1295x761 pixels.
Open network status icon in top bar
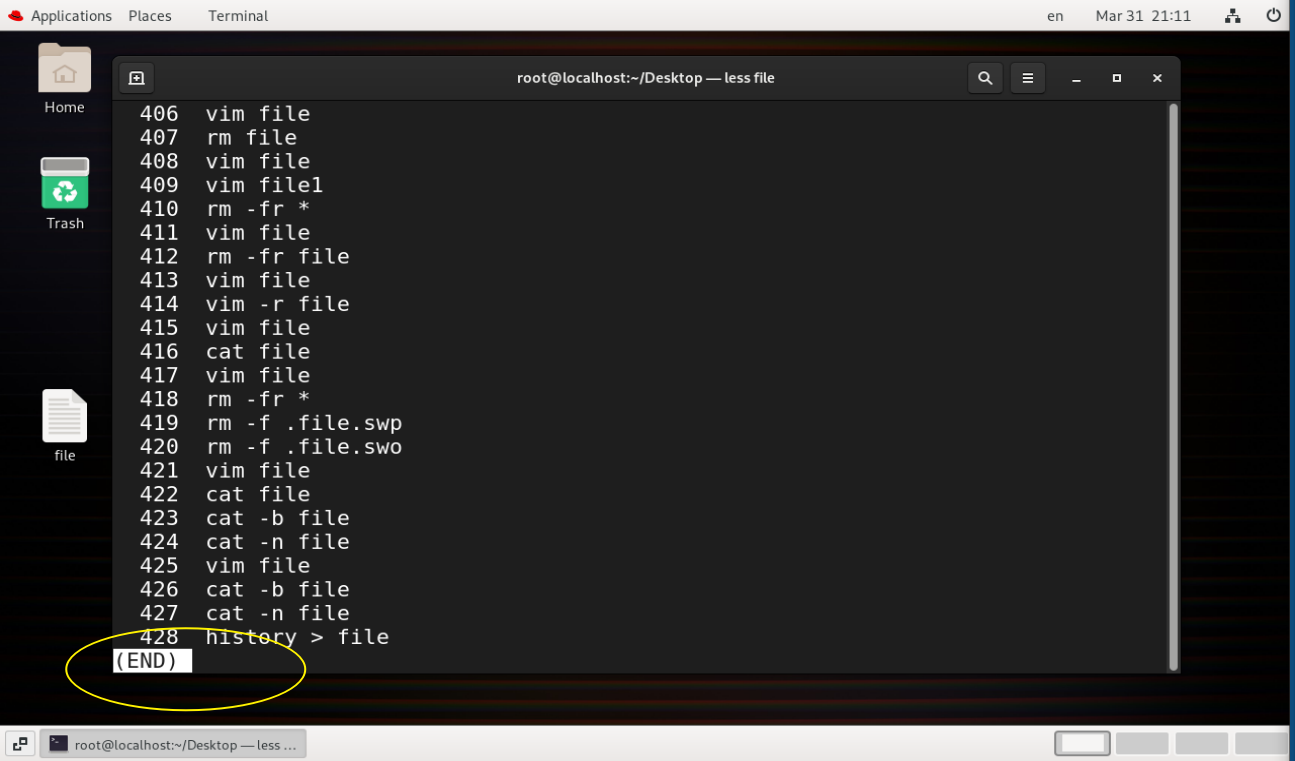1232,15
